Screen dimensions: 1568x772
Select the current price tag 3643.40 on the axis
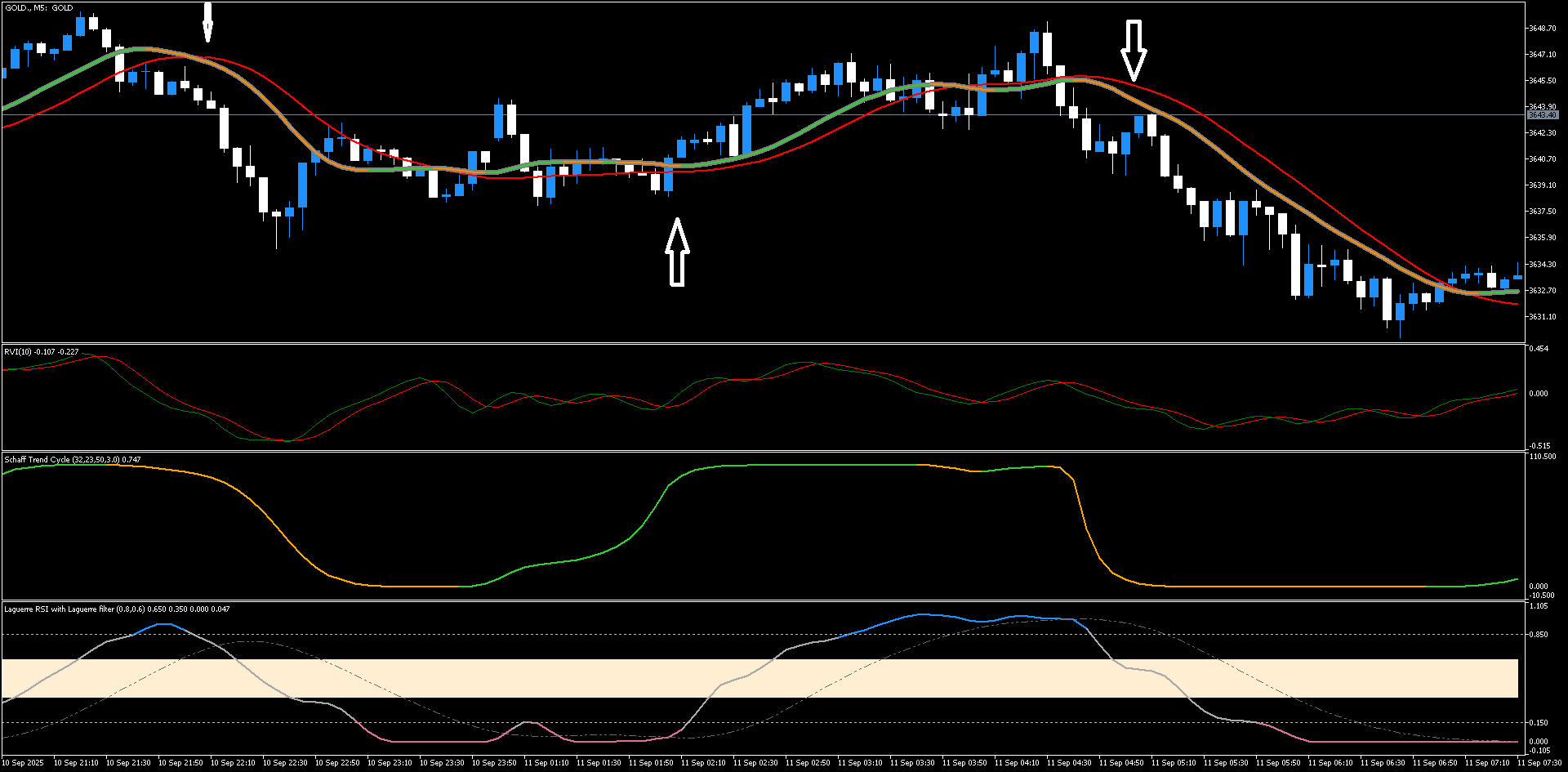[1543, 115]
